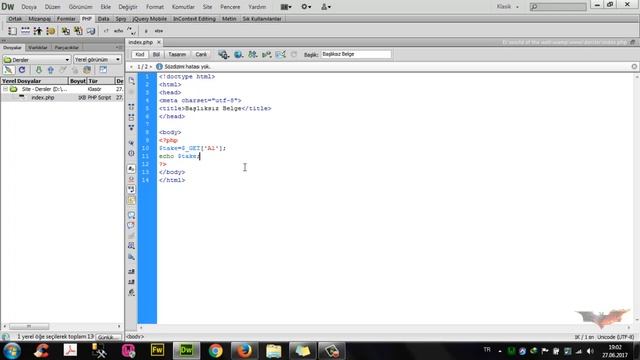Image resolution: width=640 pixels, height=360 pixels.
Task: Open the preview in browser dropdown
Action: pyautogui.click(x=238, y=54)
